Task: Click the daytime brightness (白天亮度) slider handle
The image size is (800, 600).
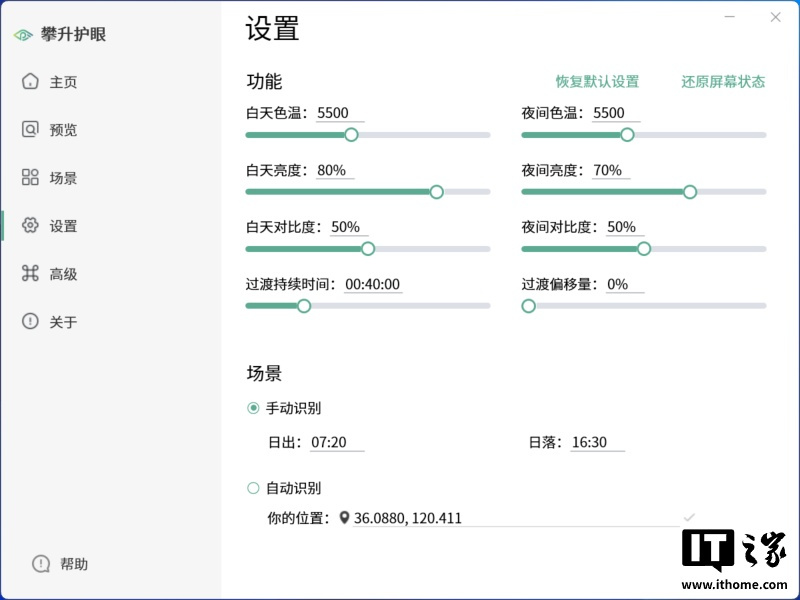Action: click(436, 192)
